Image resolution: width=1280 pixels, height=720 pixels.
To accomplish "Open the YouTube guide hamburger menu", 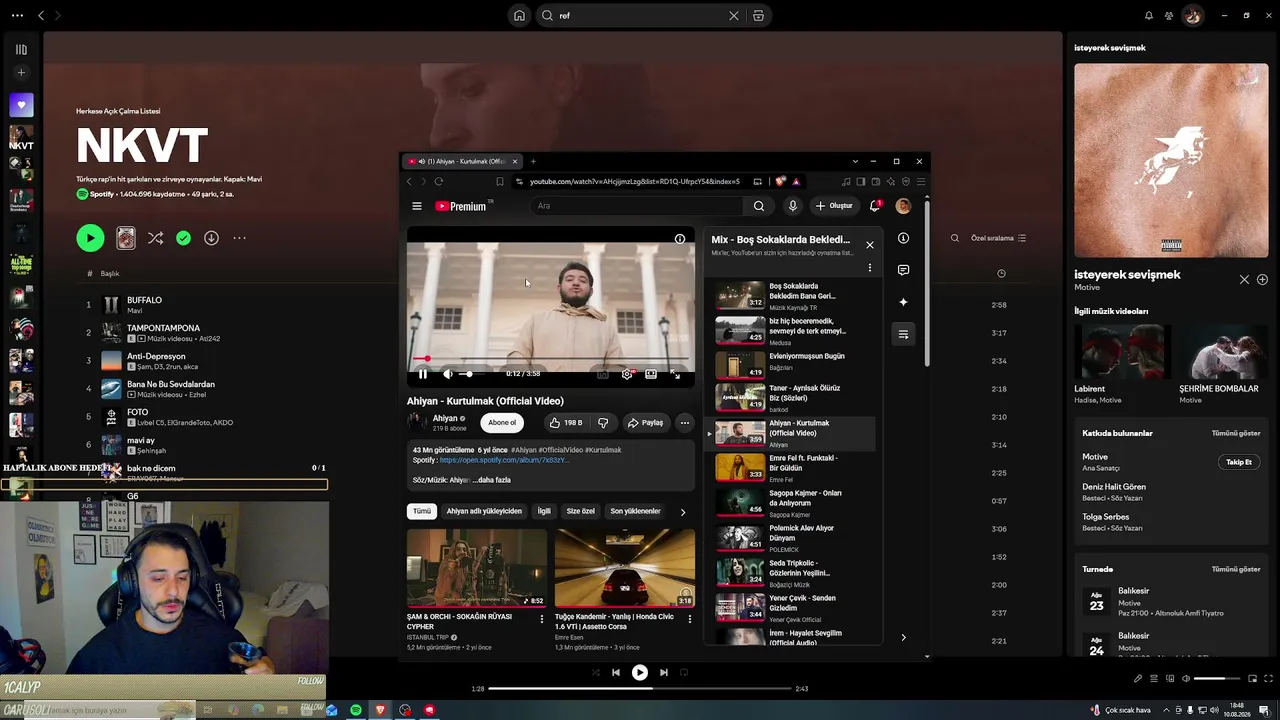I will pos(417,206).
